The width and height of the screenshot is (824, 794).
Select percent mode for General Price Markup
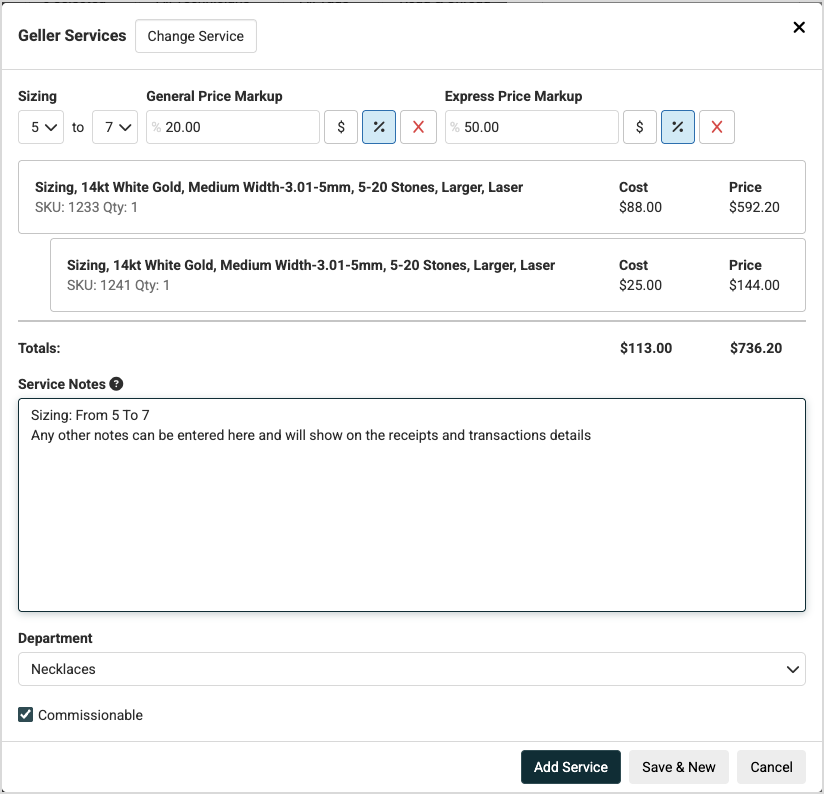379,127
